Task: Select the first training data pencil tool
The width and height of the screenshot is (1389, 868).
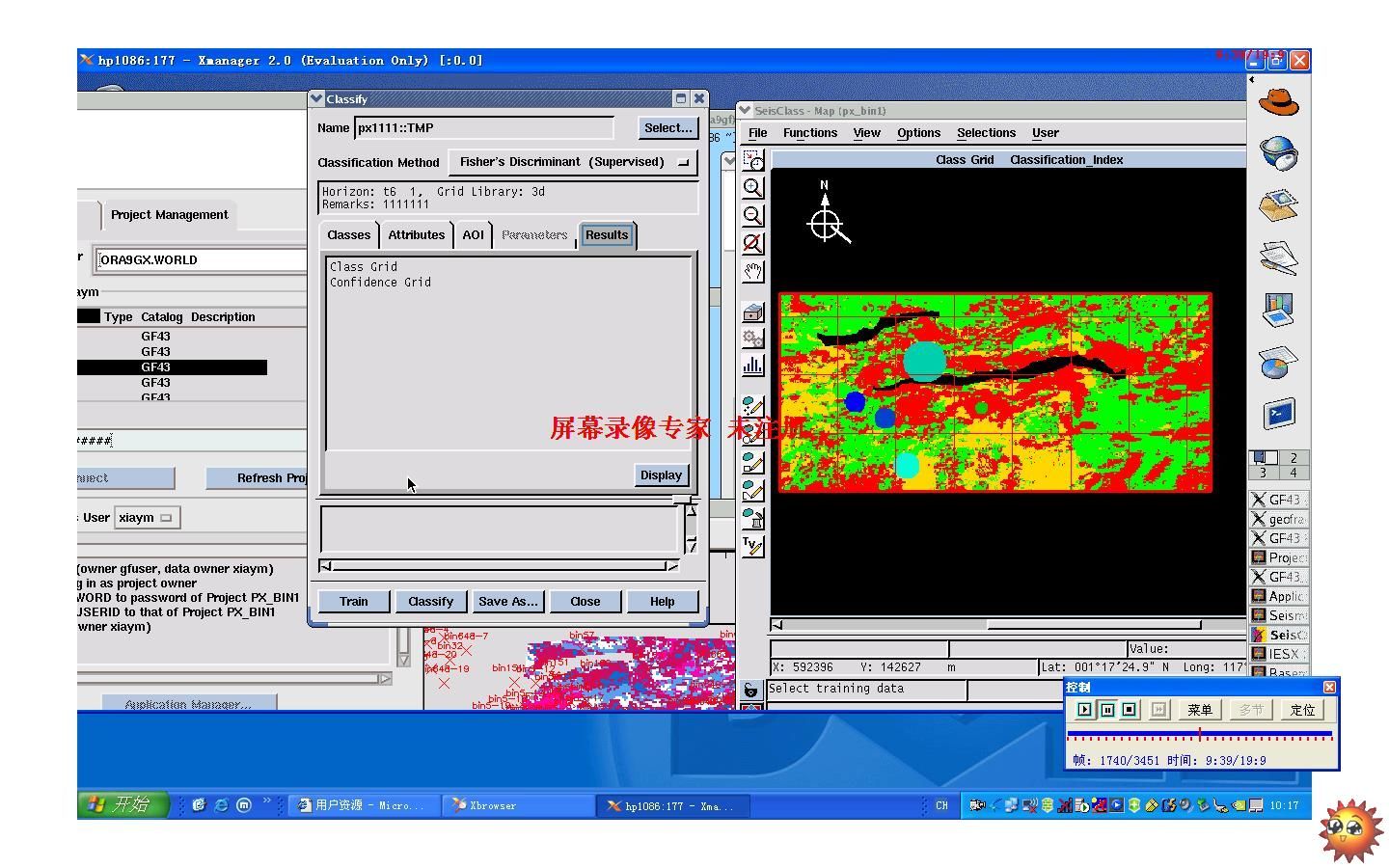Action: 753,406
